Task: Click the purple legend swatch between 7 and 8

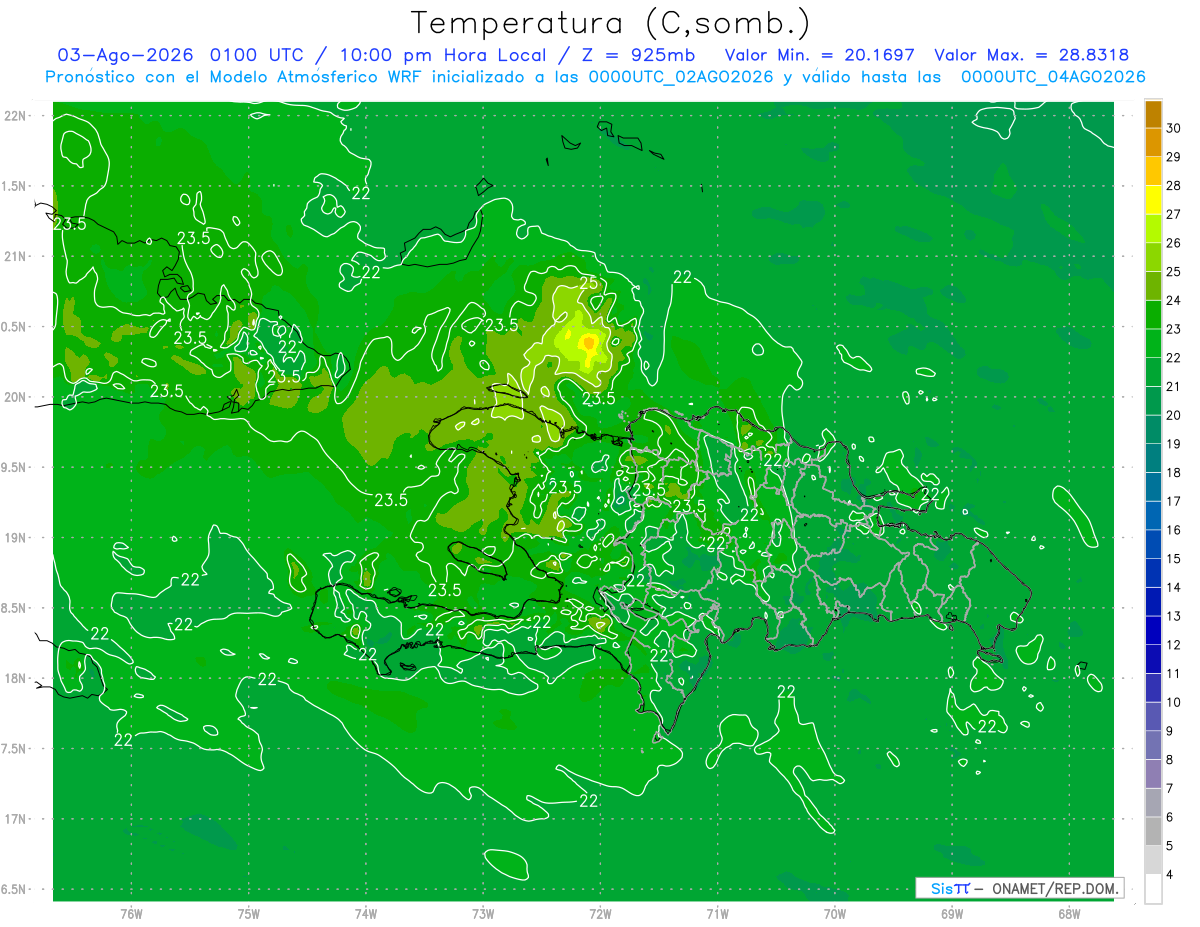Action: [x=1153, y=774]
